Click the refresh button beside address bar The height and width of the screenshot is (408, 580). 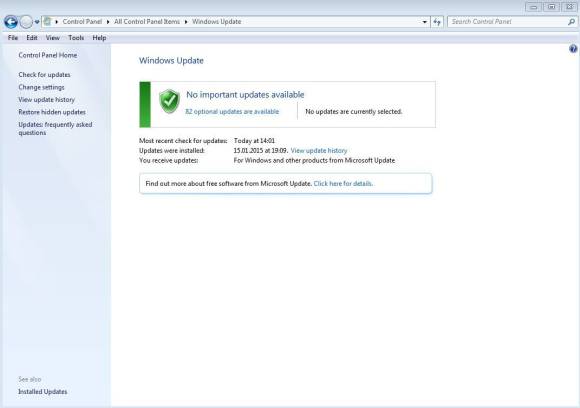pyautogui.click(x=437, y=22)
